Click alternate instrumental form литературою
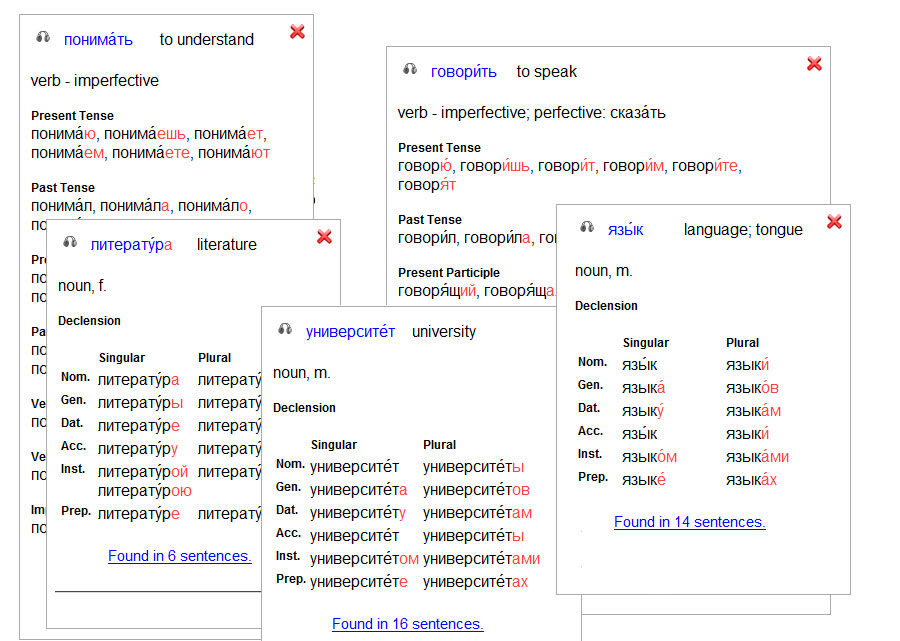 click(145, 491)
